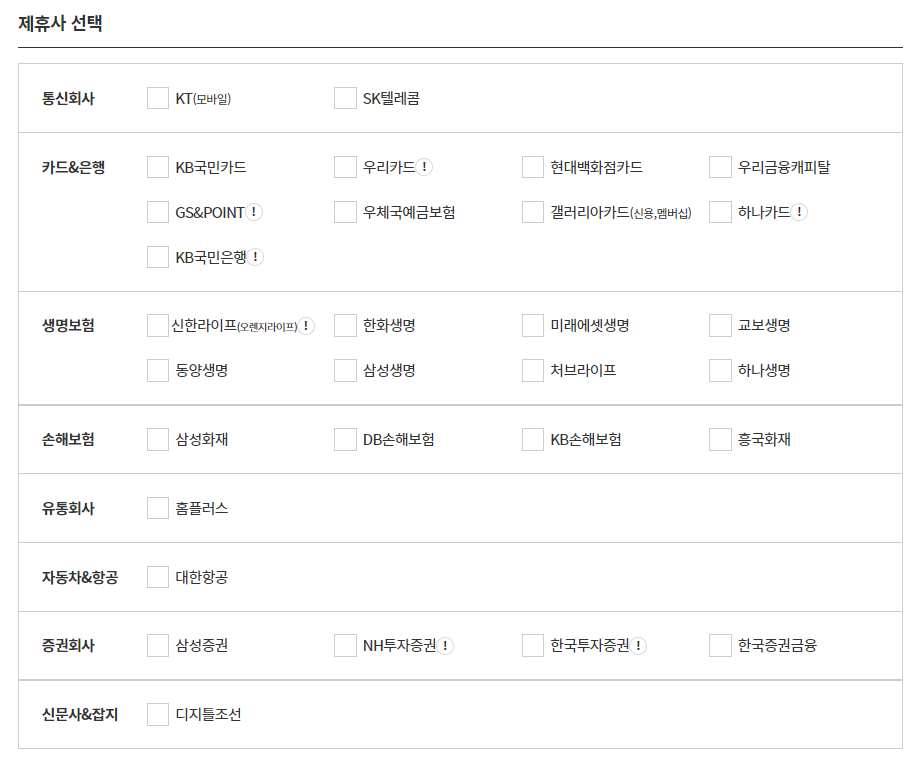Open the info icon beside NH투자증권
919x771 pixels.
tap(445, 646)
